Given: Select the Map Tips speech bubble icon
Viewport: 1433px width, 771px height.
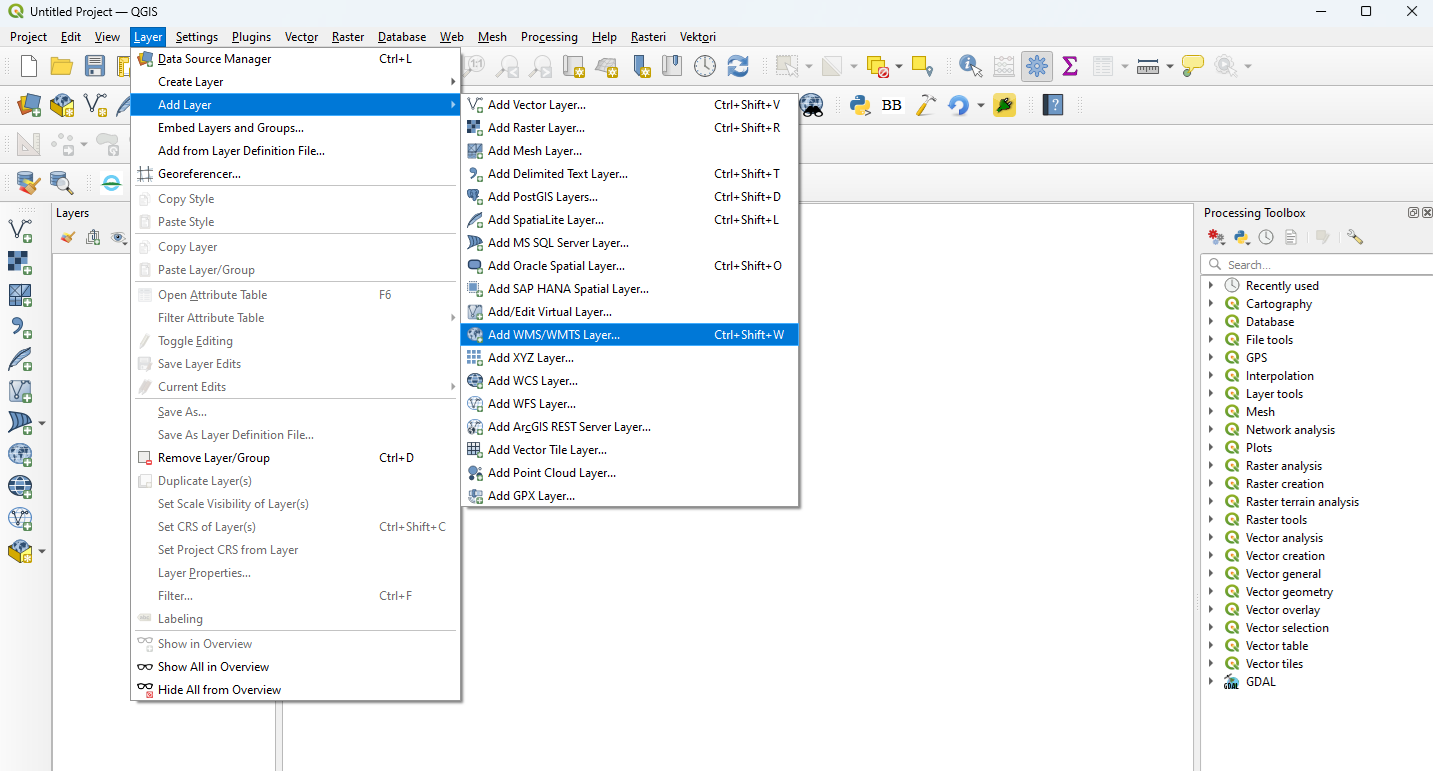Looking at the screenshot, I should (1192, 66).
